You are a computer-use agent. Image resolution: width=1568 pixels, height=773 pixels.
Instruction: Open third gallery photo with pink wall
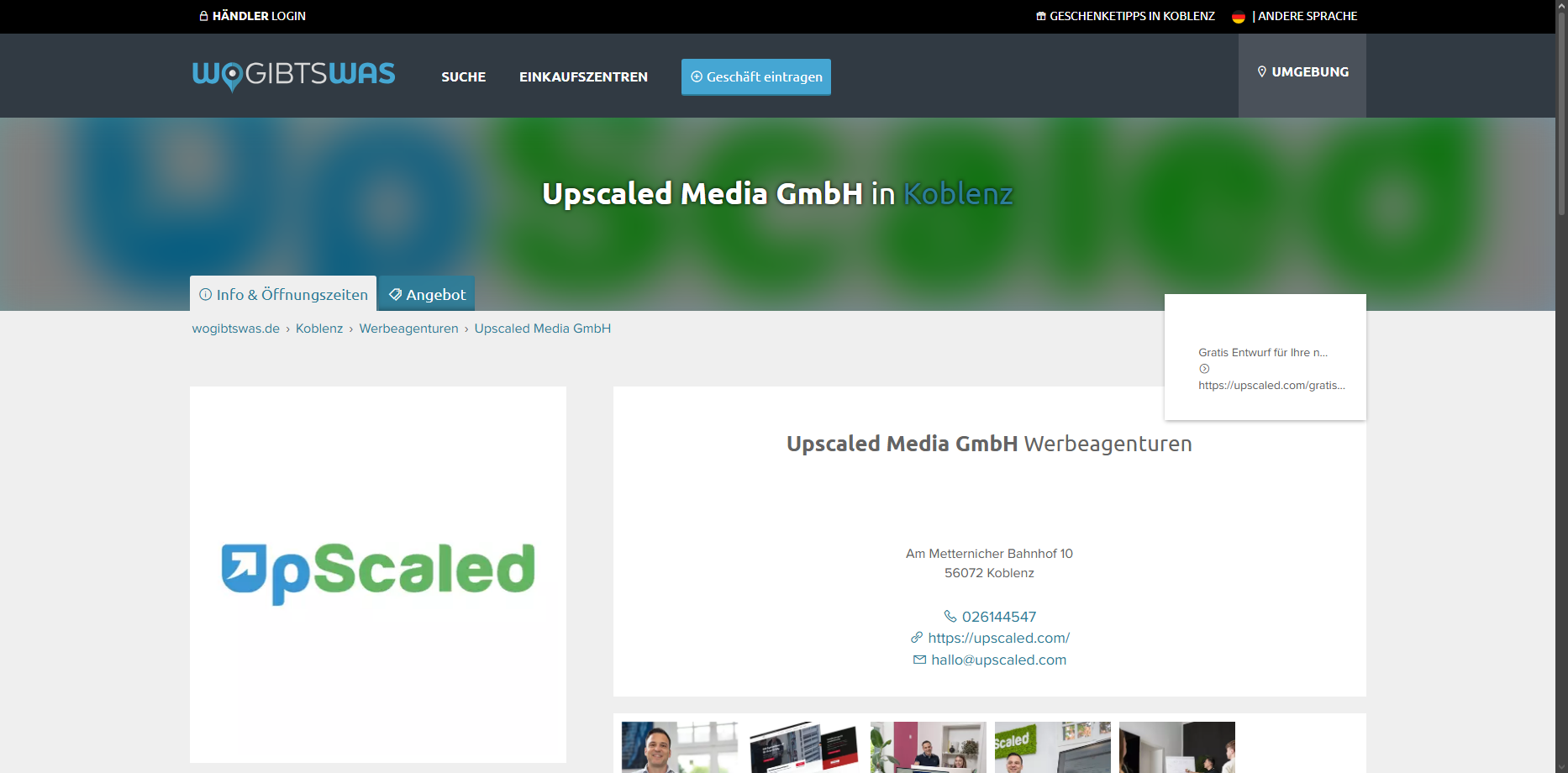[929, 747]
